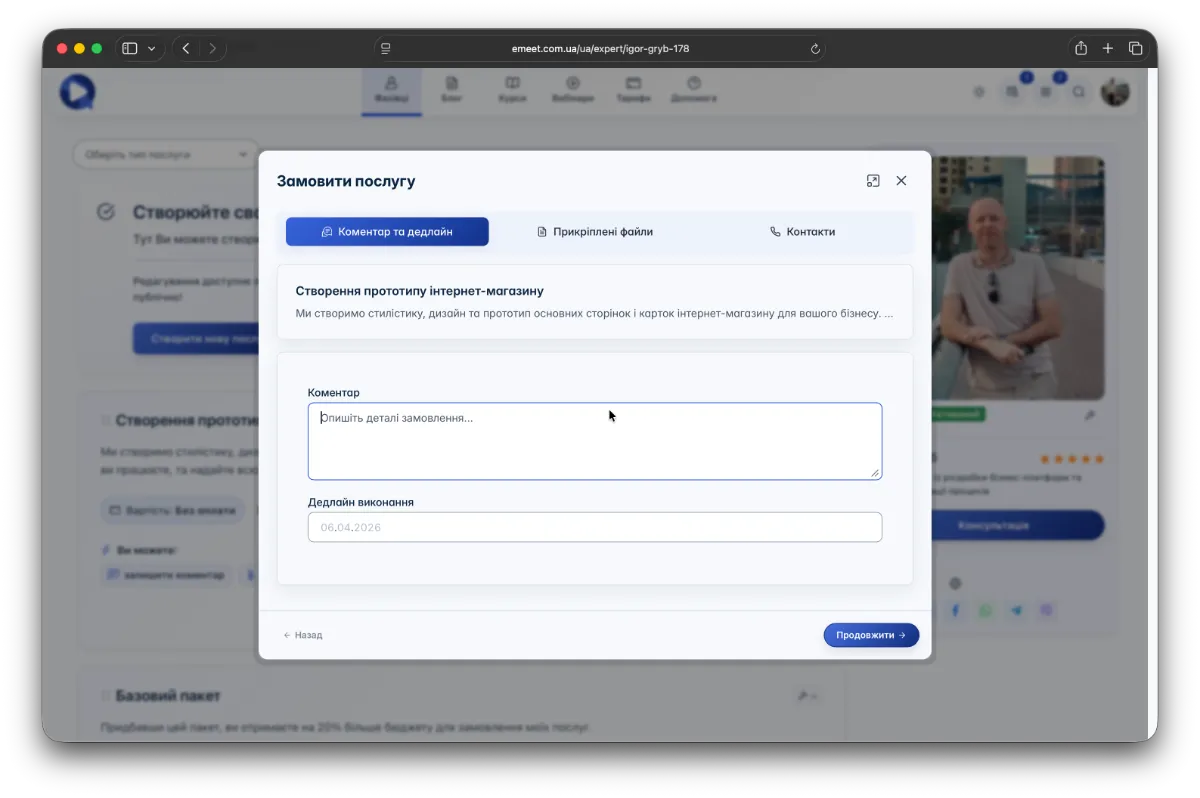Show Safari tab overview

1136,48
